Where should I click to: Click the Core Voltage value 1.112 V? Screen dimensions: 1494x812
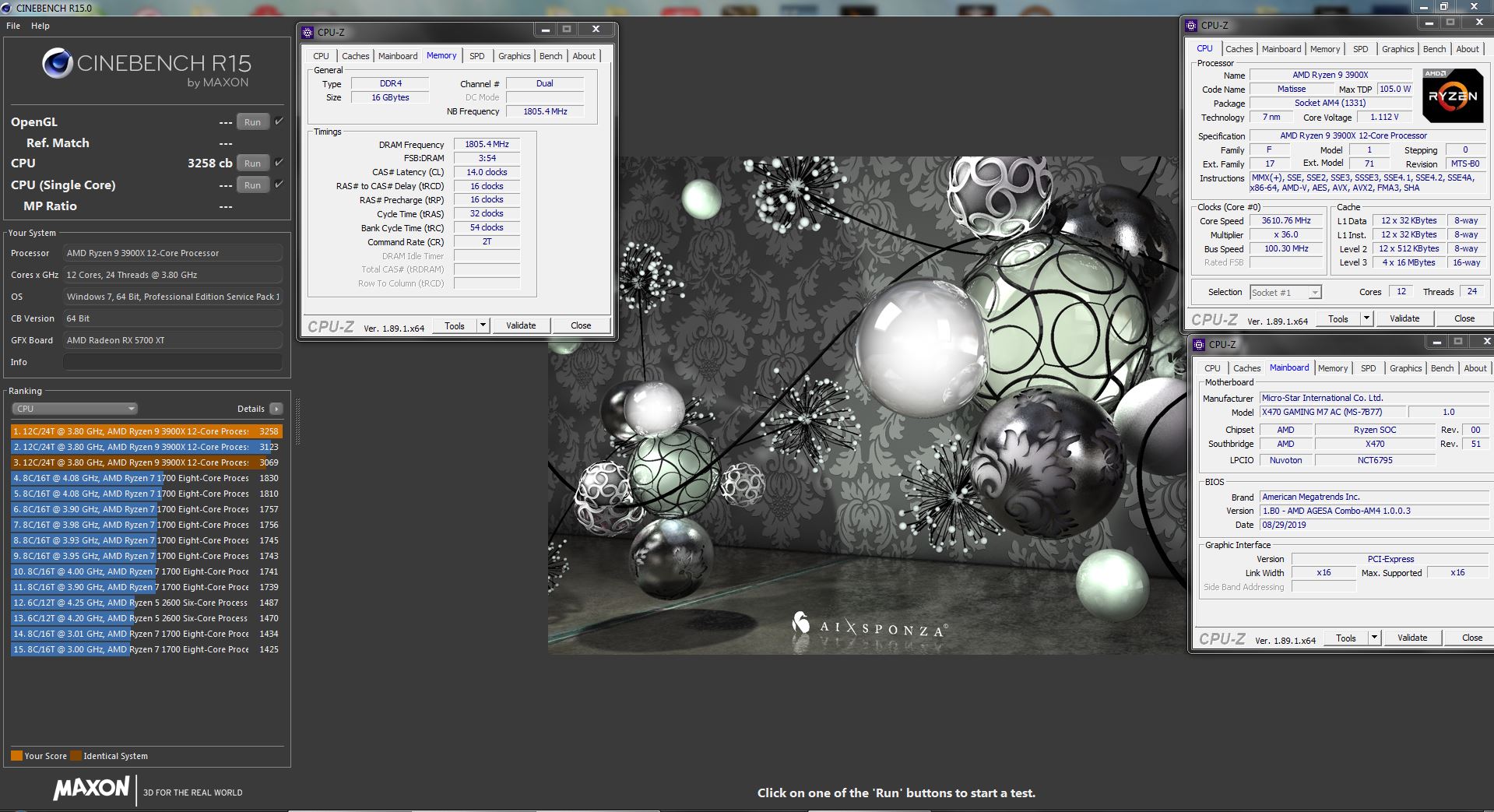click(1384, 117)
